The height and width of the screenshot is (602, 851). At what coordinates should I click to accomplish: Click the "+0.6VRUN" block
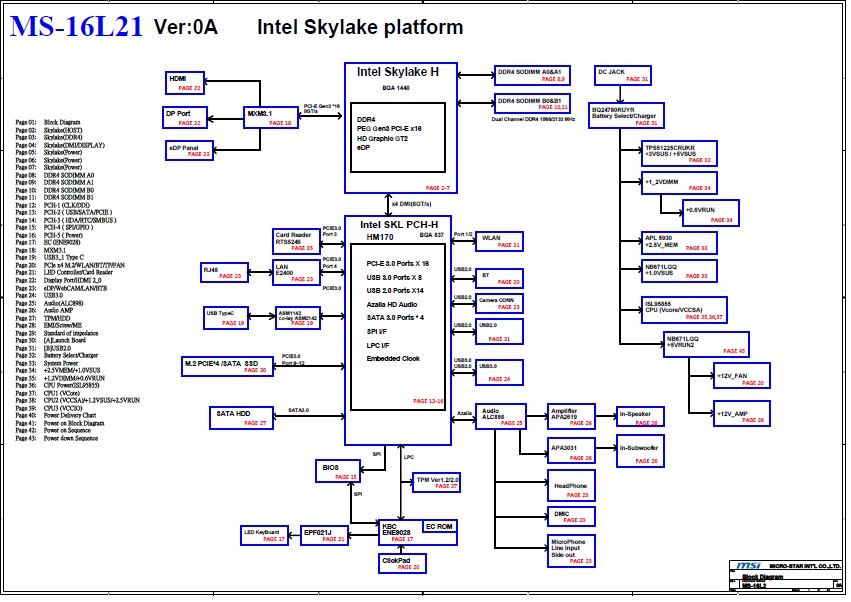710,213
